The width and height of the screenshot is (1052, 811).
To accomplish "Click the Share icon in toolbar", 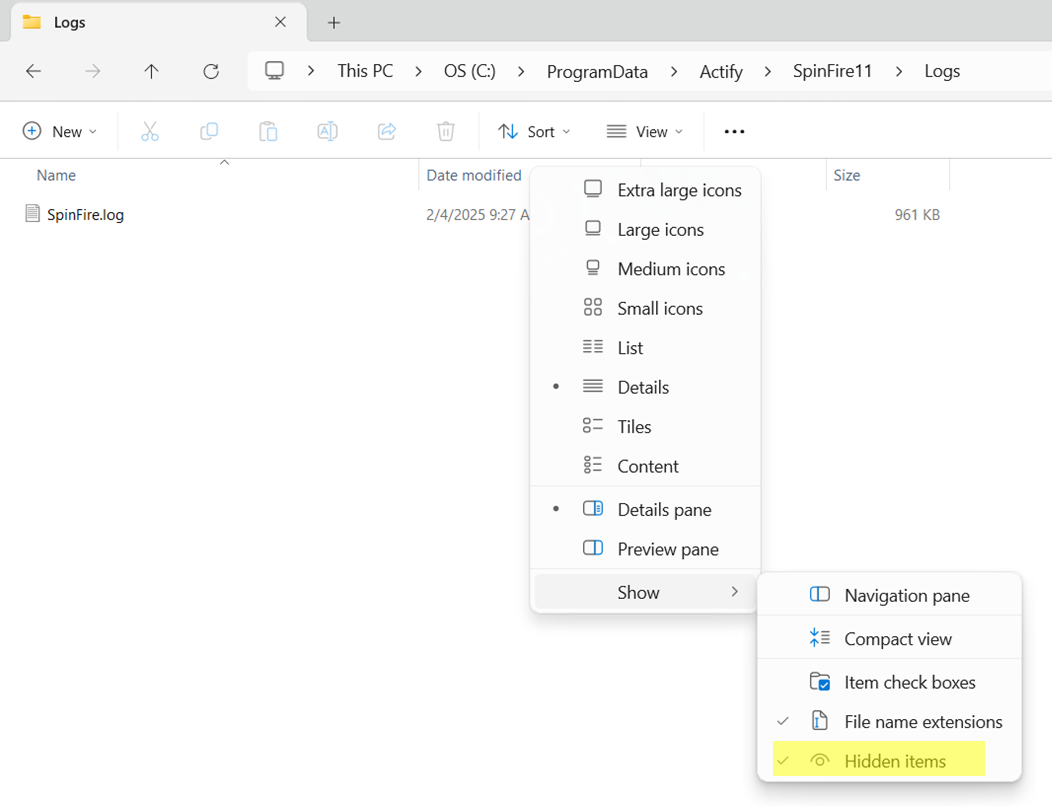I will pos(387,132).
